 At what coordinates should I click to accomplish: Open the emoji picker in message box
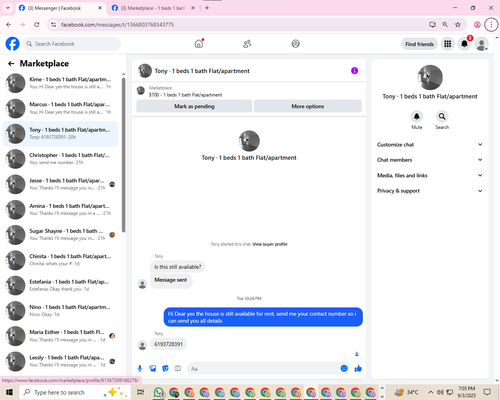point(344,368)
